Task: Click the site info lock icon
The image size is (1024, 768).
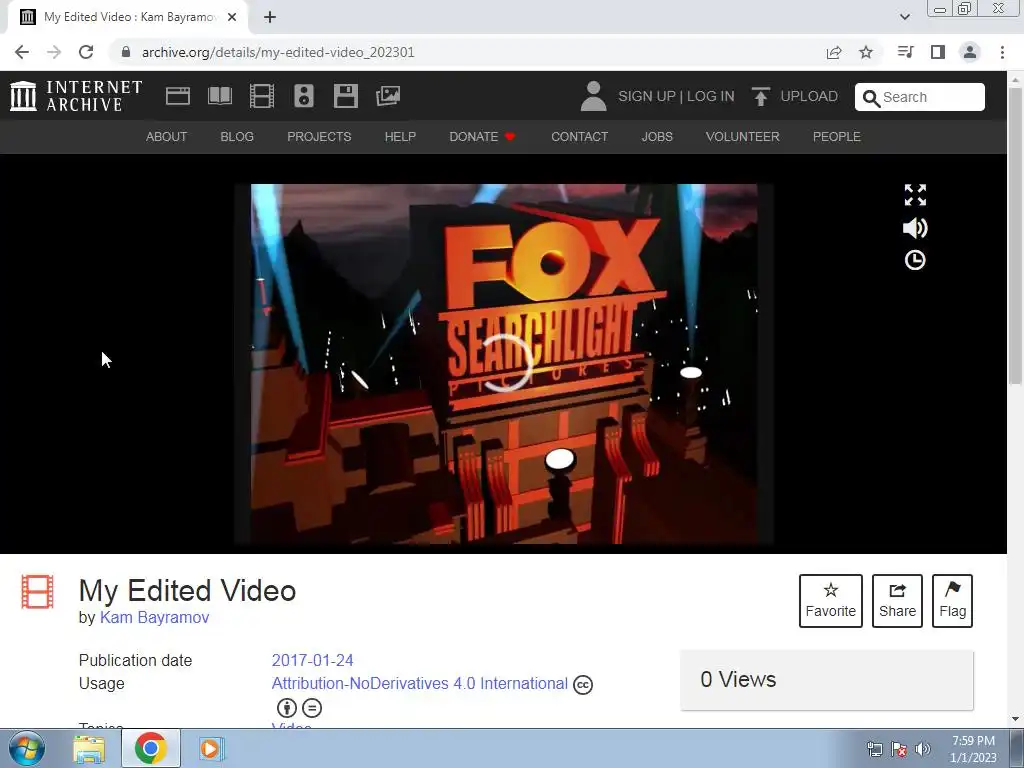Action: [126, 52]
